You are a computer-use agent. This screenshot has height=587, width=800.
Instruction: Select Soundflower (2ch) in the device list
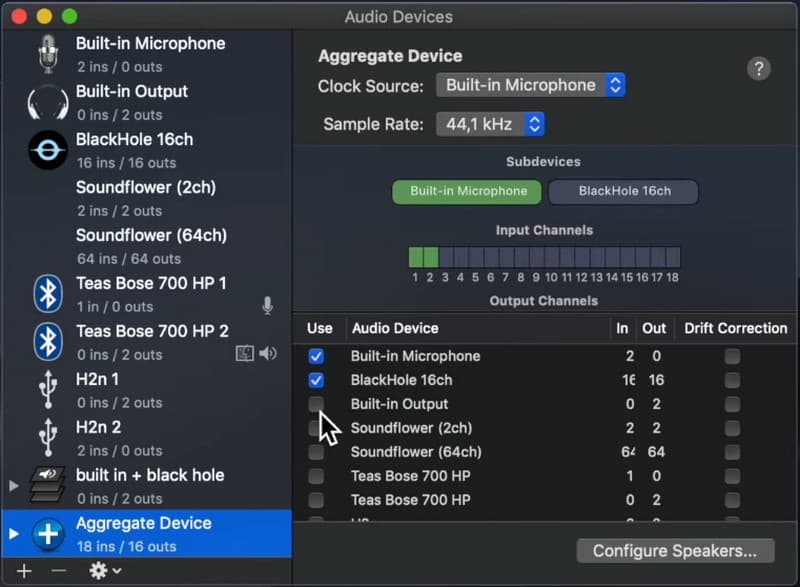tap(147, 198)
